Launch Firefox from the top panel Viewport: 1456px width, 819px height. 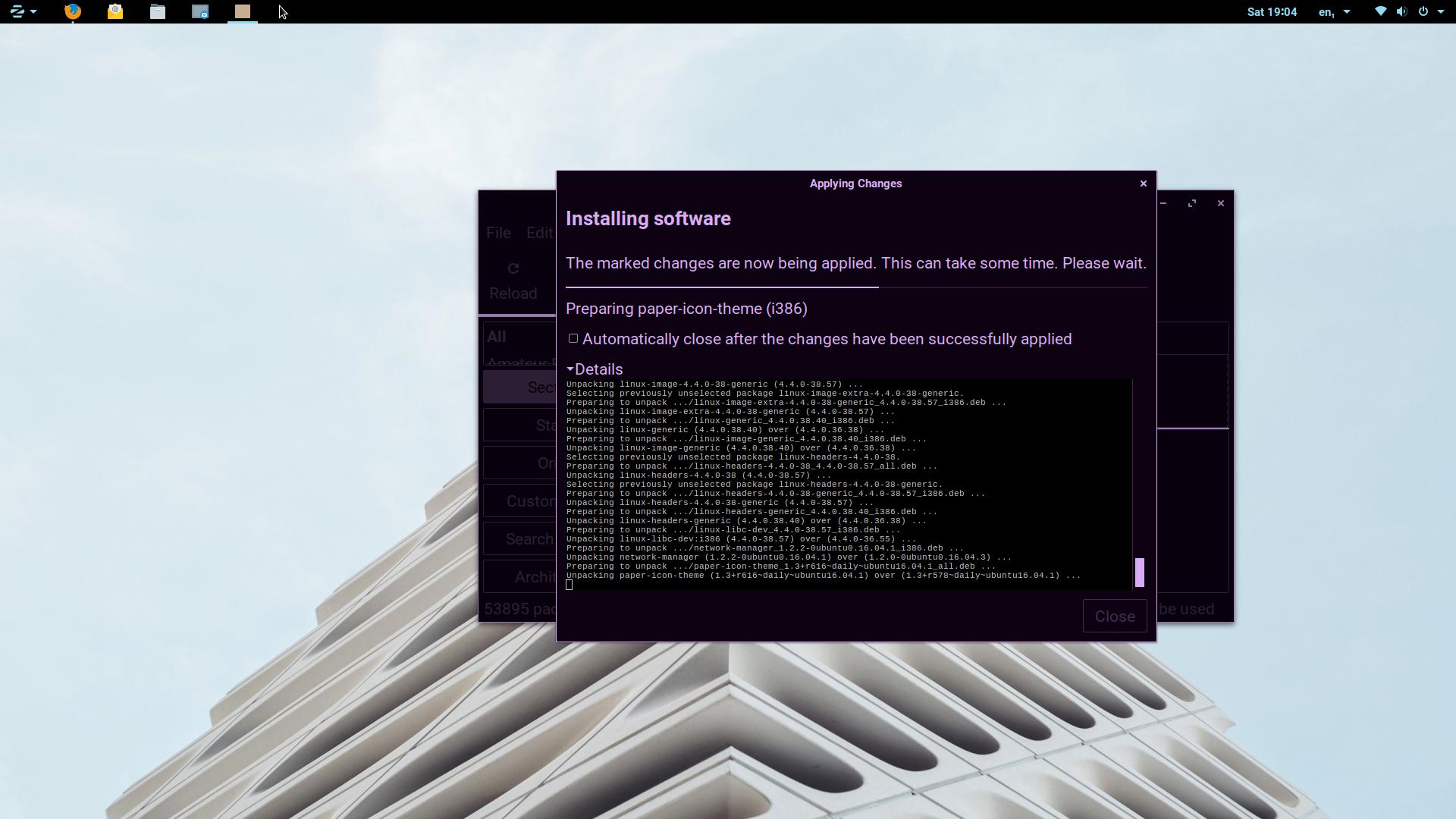pos(73,11)
